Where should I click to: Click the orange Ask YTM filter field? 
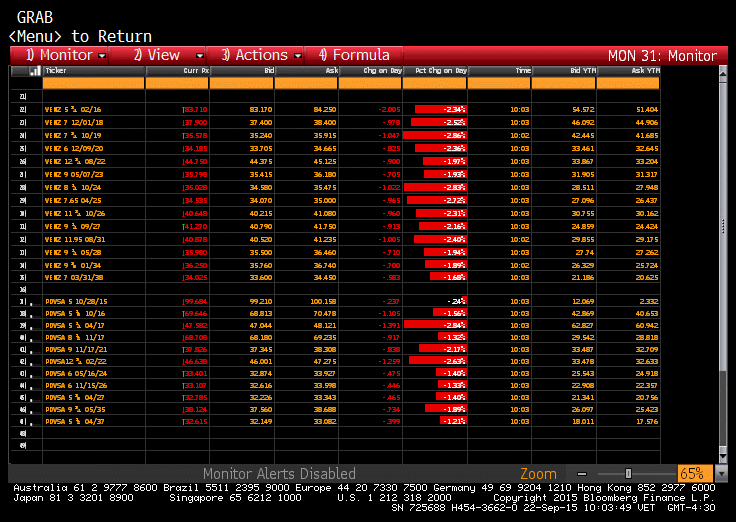pos(628,83)
